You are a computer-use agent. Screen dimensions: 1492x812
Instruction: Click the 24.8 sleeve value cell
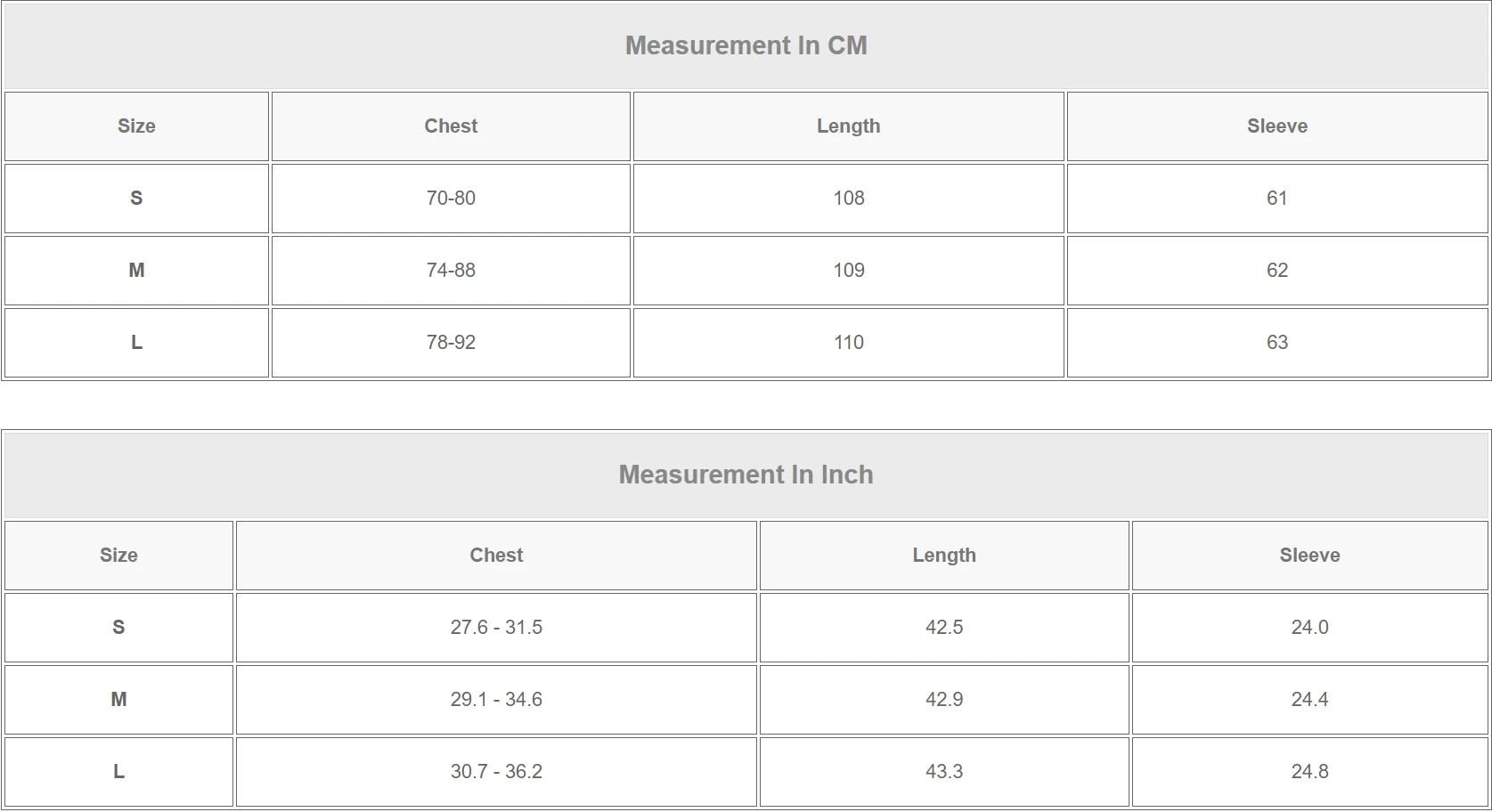click(1309, 772)
